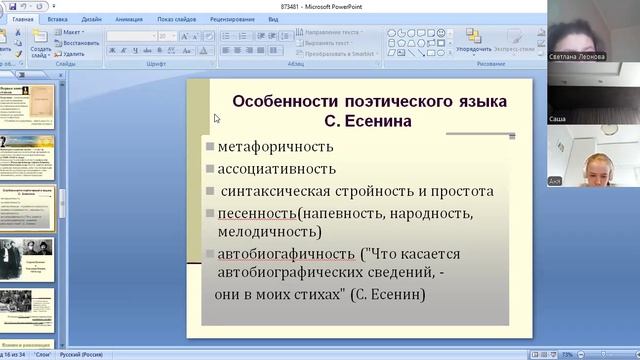Select the pentagon shape in gallery
Image resolution: width=640 pixels, height=360 pixels.
(x=402, y=43)
